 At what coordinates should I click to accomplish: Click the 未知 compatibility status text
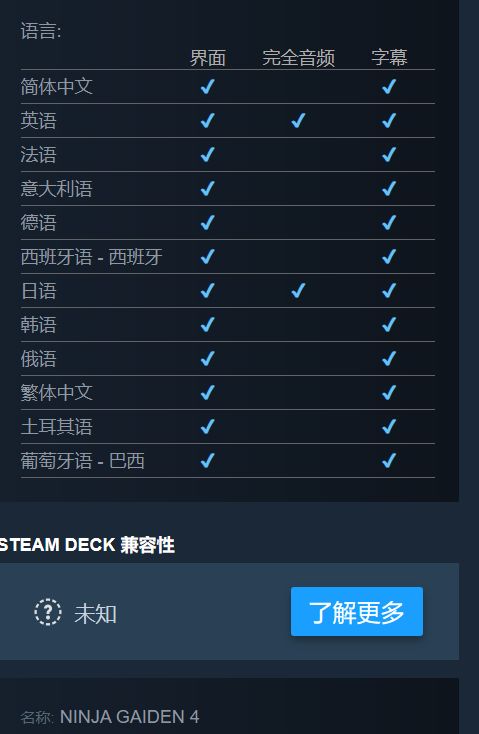click(96, 613)
